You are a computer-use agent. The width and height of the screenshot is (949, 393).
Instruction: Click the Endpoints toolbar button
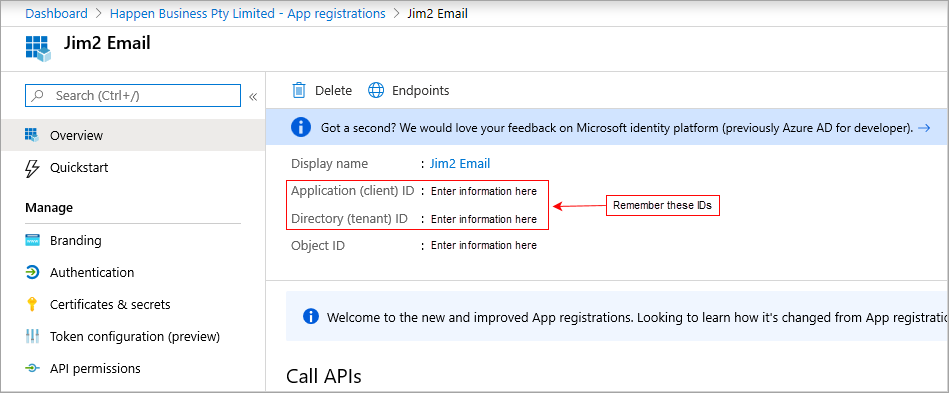coord(409,90)
